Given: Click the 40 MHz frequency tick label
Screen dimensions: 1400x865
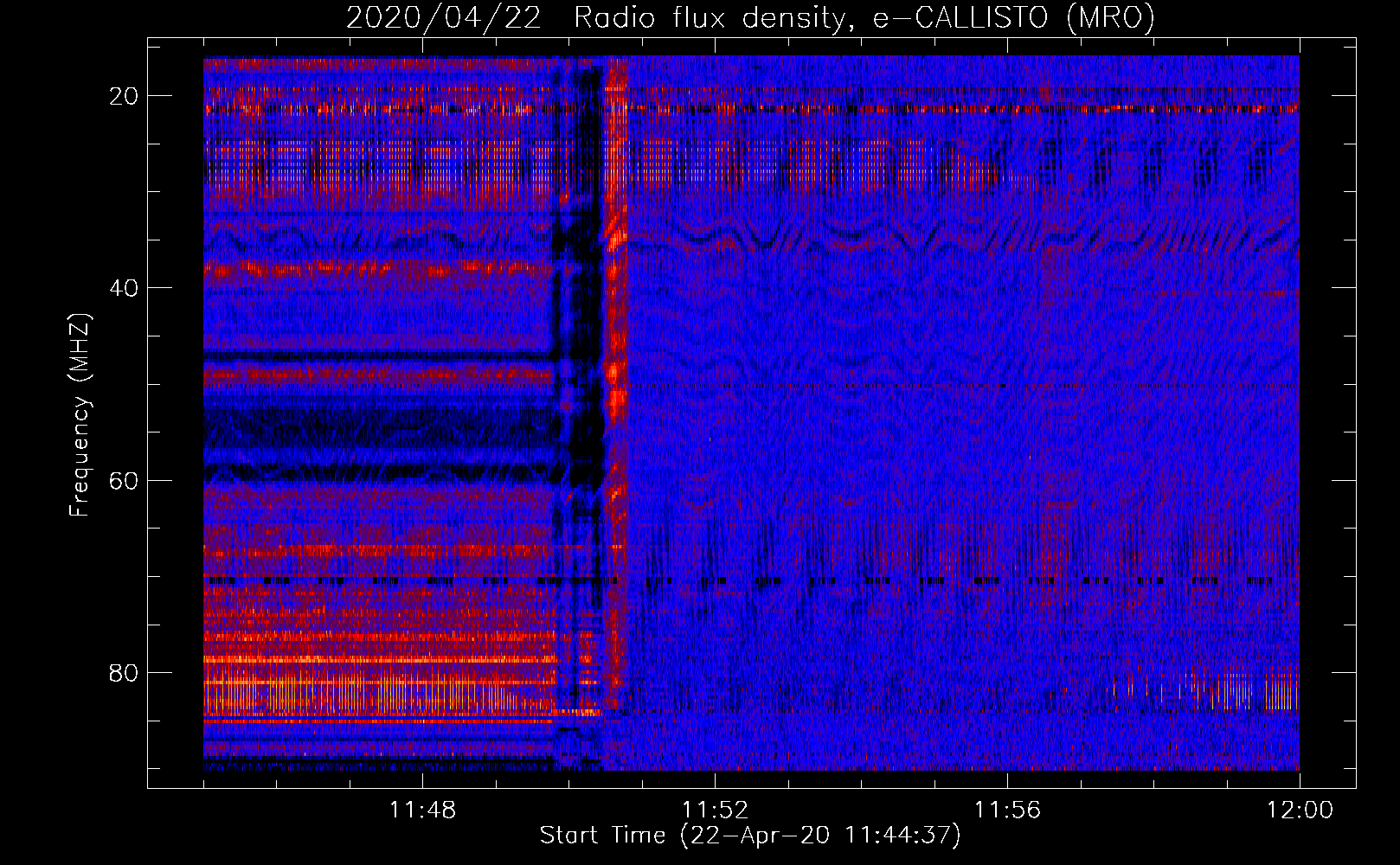Looking at the screenshot, I should 125,288.
